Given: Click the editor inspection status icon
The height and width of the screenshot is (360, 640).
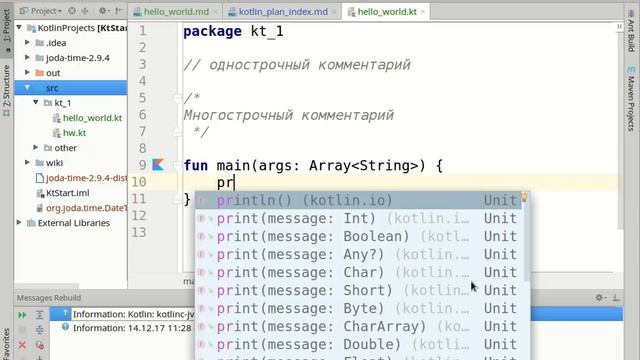Looking at the screenshot, I should point(619,27).
